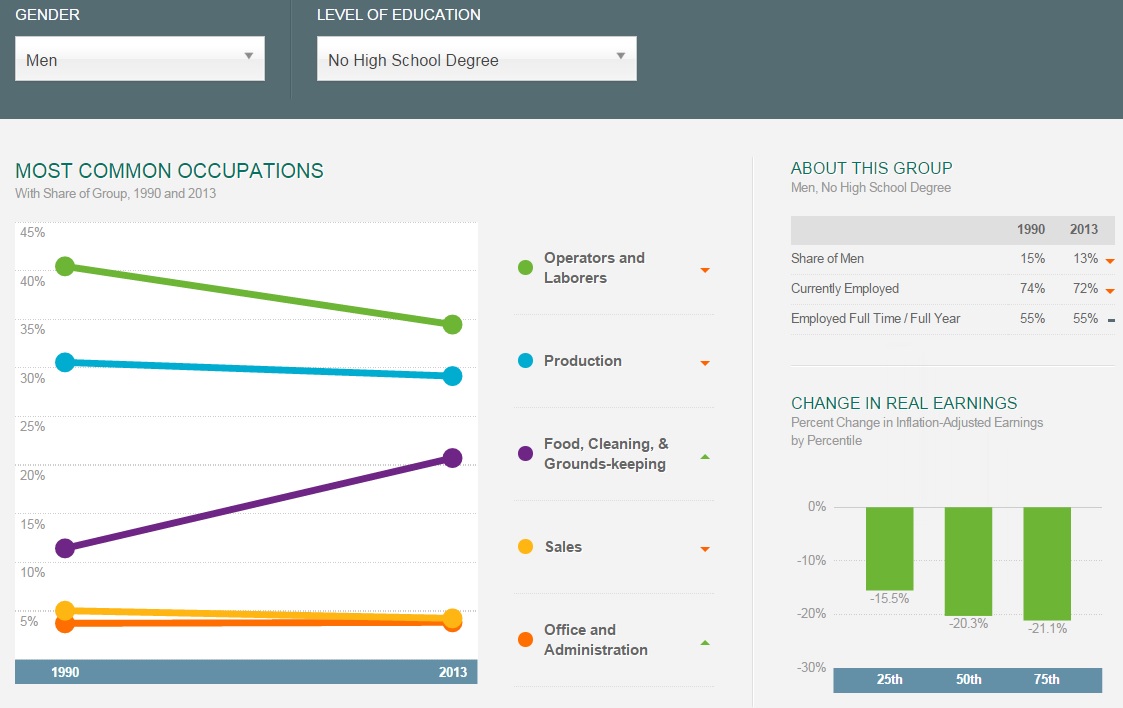Select the Office and Administration label
This screenshot has height=708, width=1123.
pyautogui.click(x=595, y=640)
